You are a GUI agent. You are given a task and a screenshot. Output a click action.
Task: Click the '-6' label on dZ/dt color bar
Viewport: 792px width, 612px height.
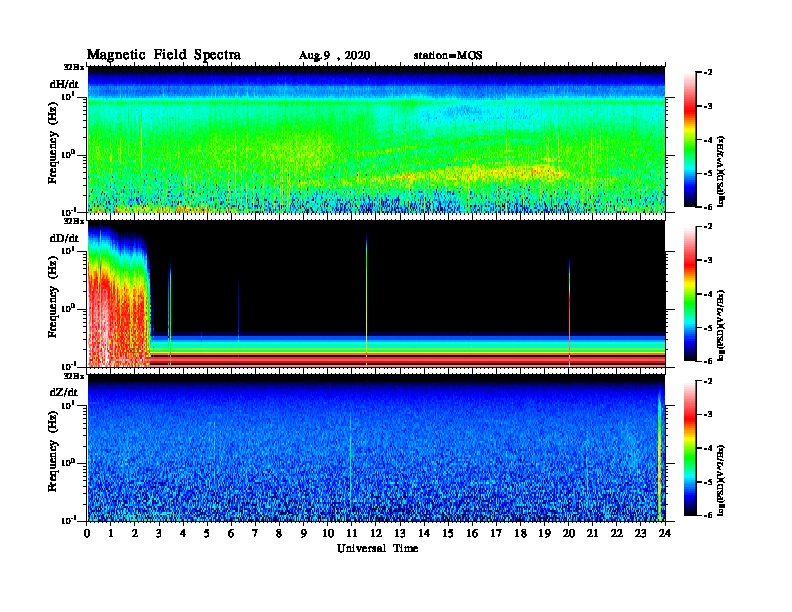pyautogui.click(x=707, y=515)
